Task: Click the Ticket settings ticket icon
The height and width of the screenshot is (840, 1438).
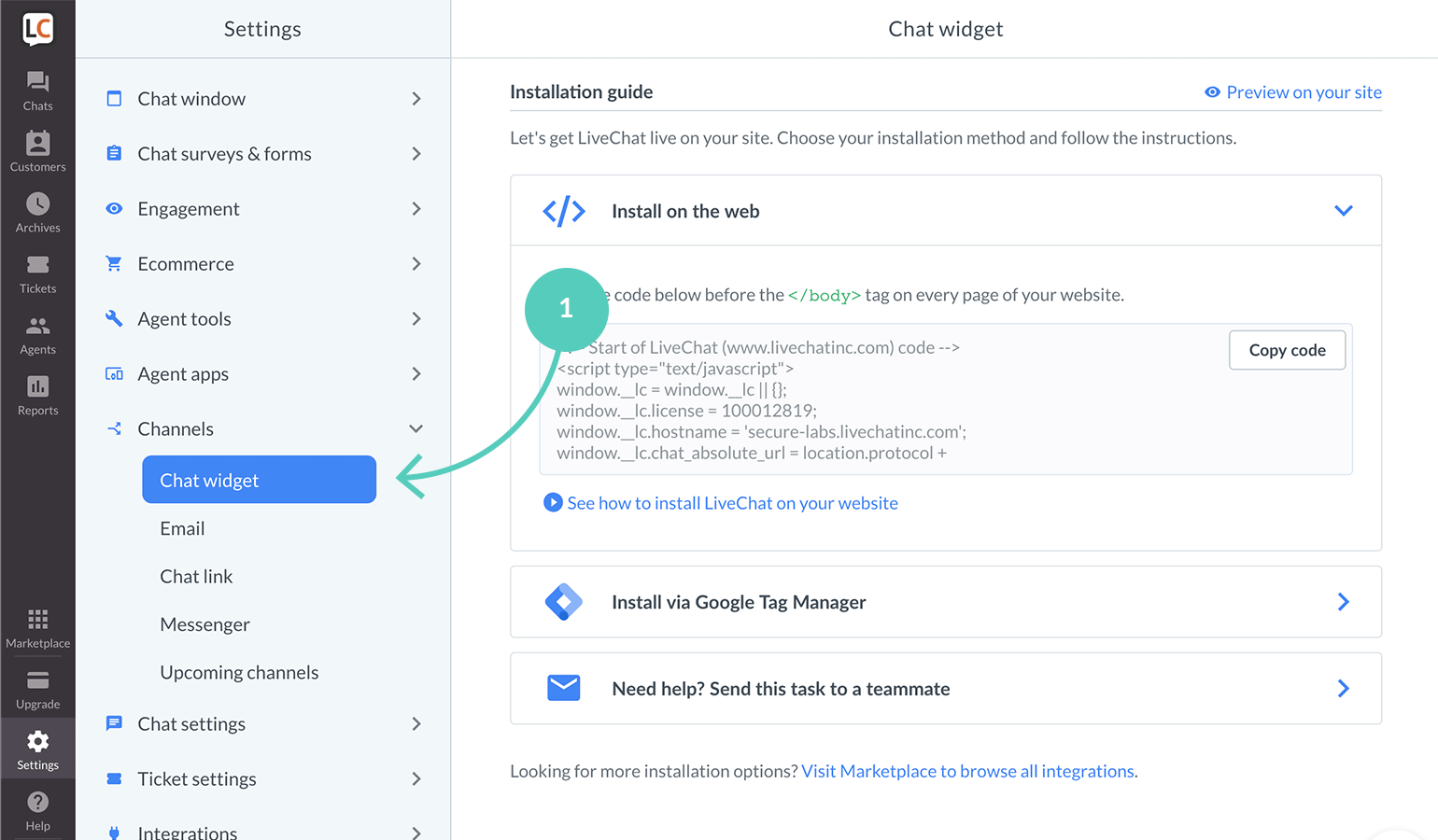Action: coord(114,778)
